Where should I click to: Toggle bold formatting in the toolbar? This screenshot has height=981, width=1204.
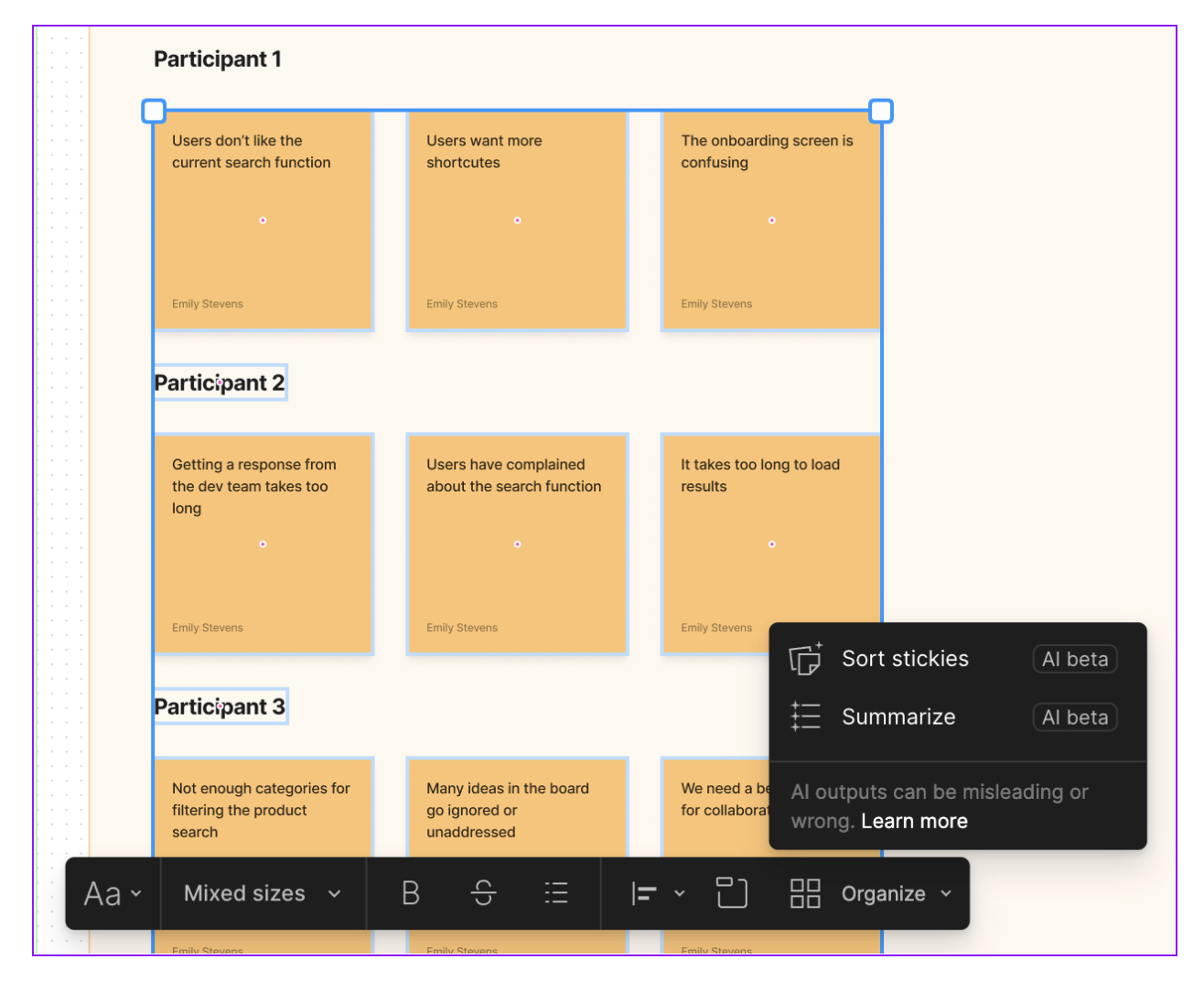coord(411,893)
